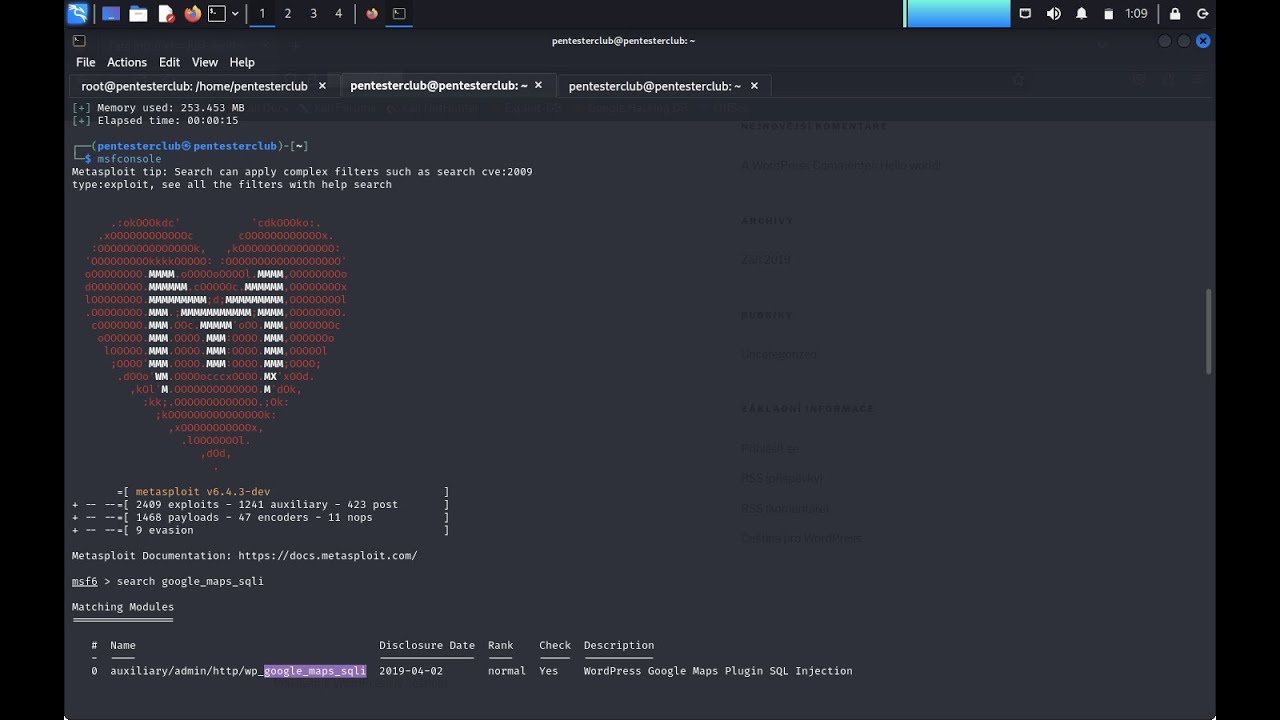
Task: Click the terminal window title bar icon
Action: pos(79,41)
